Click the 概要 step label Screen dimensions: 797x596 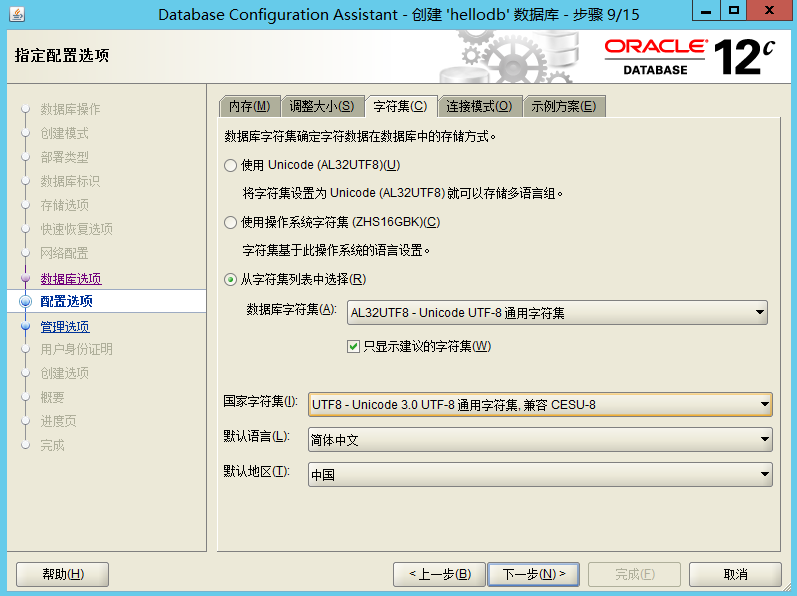(52, 397)
